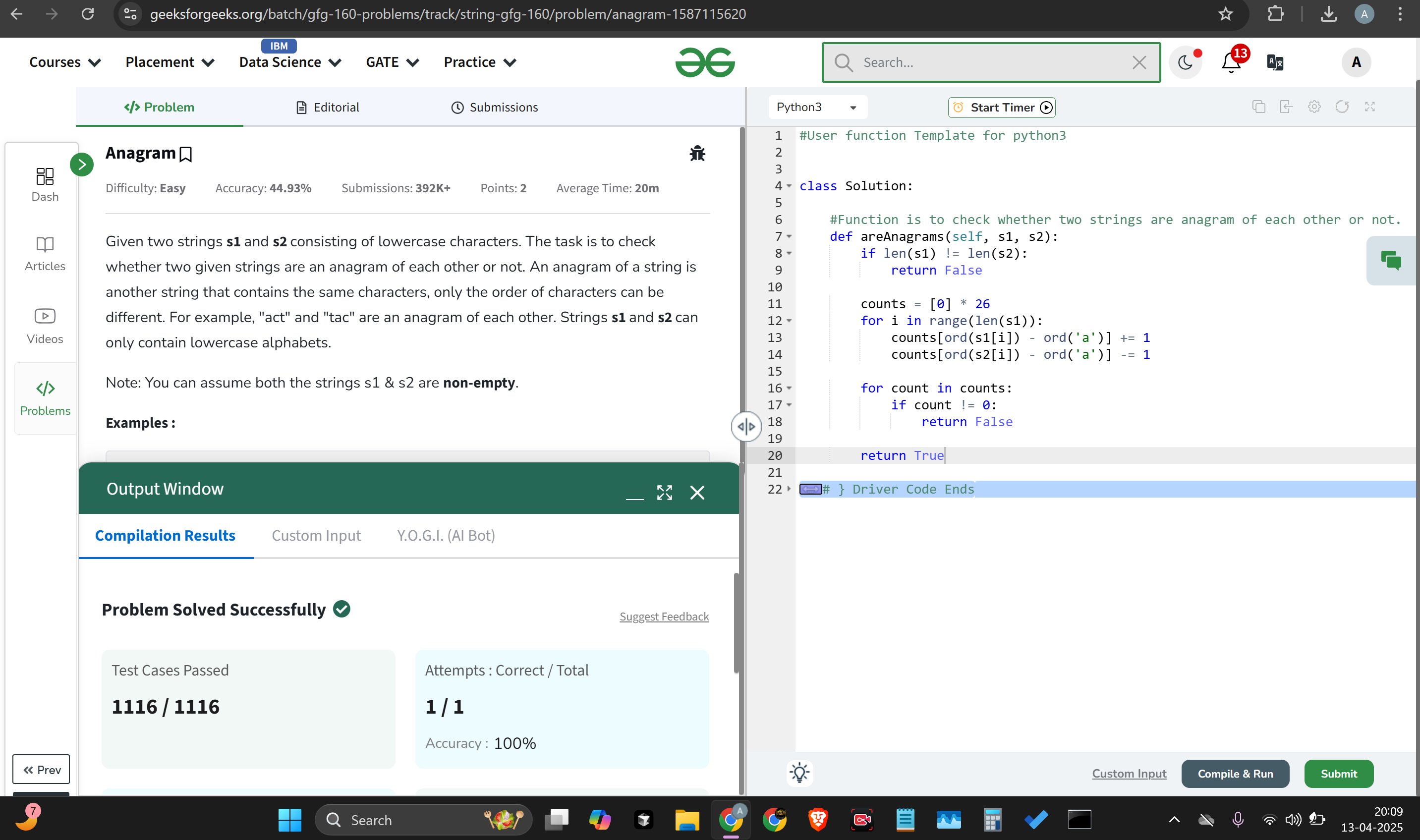Reset code with the refresh icon

pos(1342,107)
